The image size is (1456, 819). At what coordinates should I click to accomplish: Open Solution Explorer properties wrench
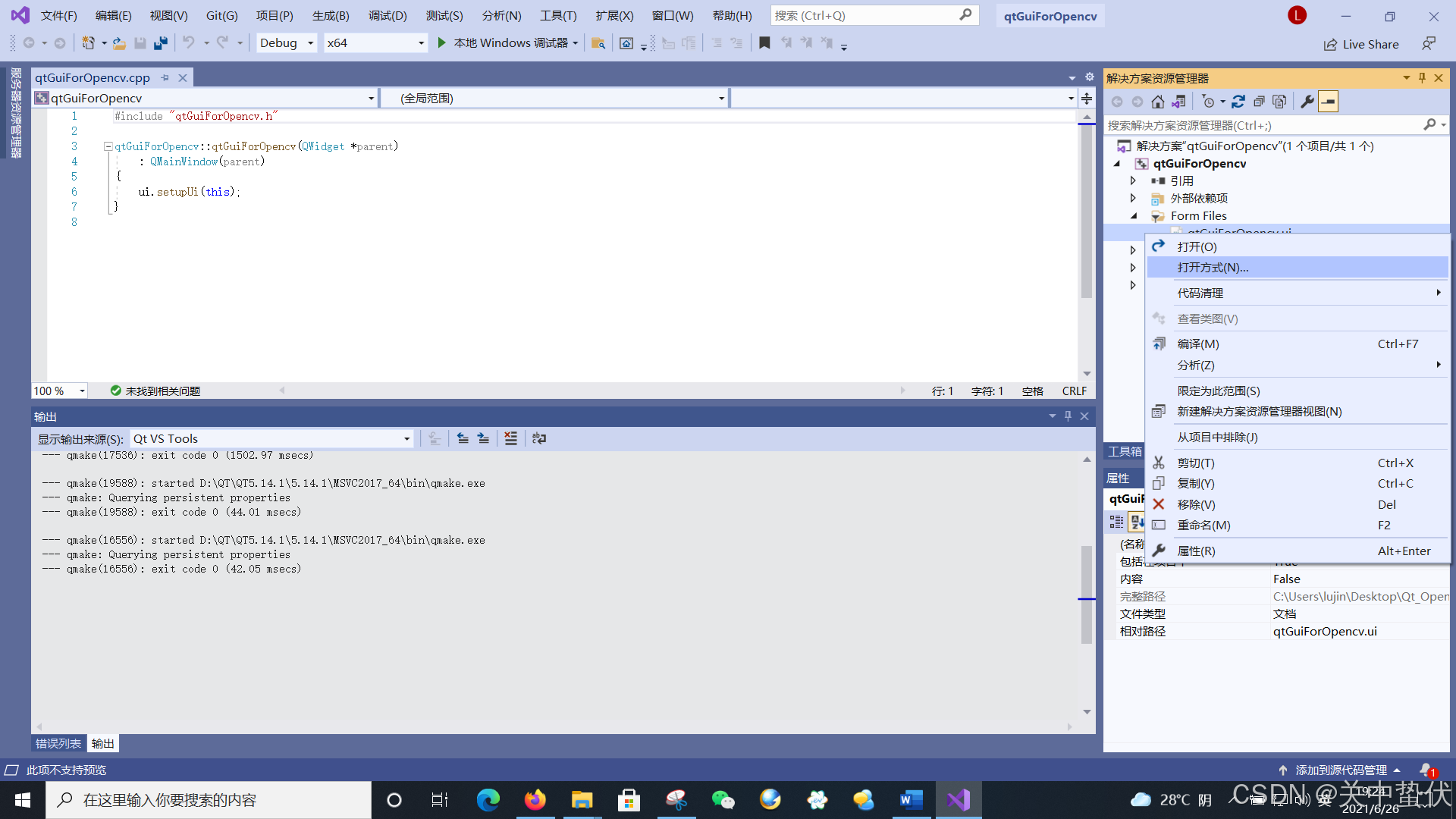1307,101
